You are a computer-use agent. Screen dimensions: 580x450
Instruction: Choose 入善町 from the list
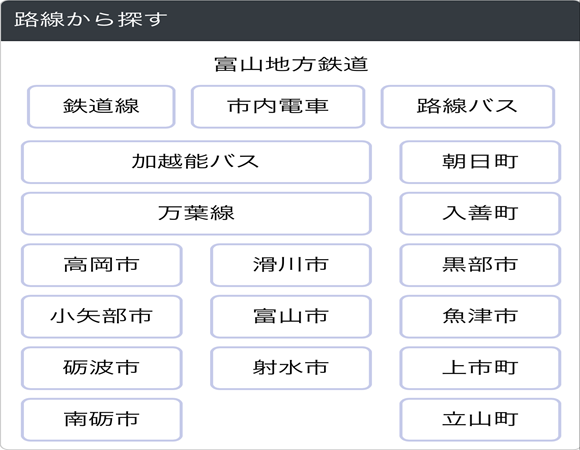pyautogui.click(x=480, y=213)
